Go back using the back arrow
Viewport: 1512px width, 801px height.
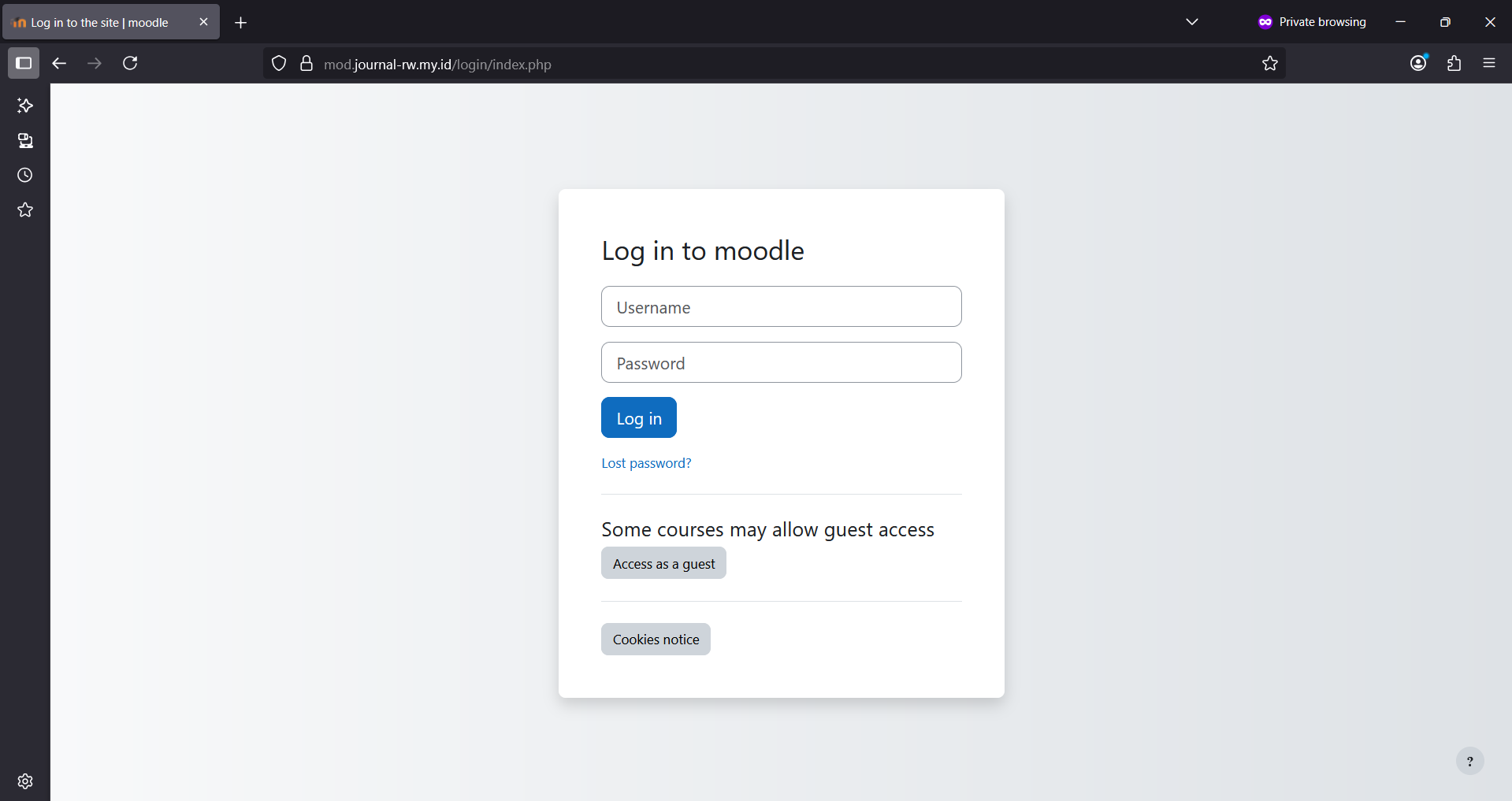(59, 63)
